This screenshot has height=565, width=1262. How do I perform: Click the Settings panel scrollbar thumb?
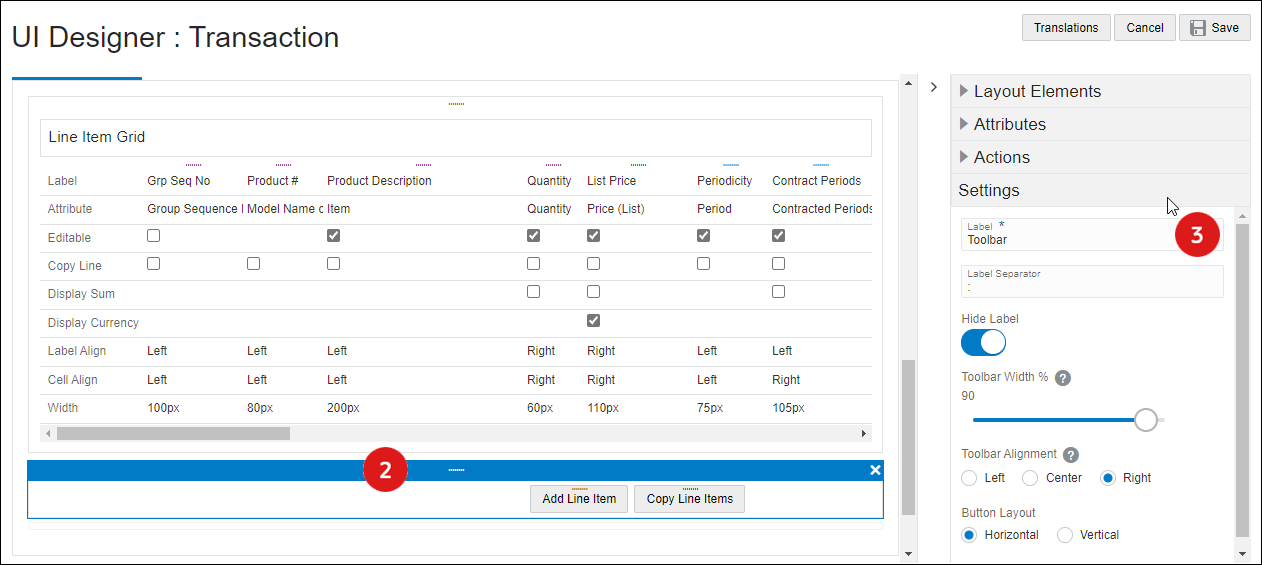1242,380
